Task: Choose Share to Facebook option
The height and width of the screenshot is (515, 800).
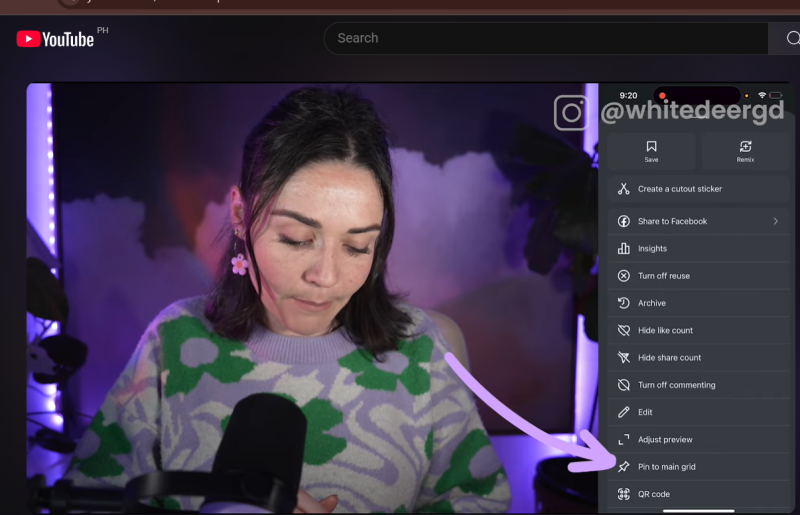Action: 698,221
